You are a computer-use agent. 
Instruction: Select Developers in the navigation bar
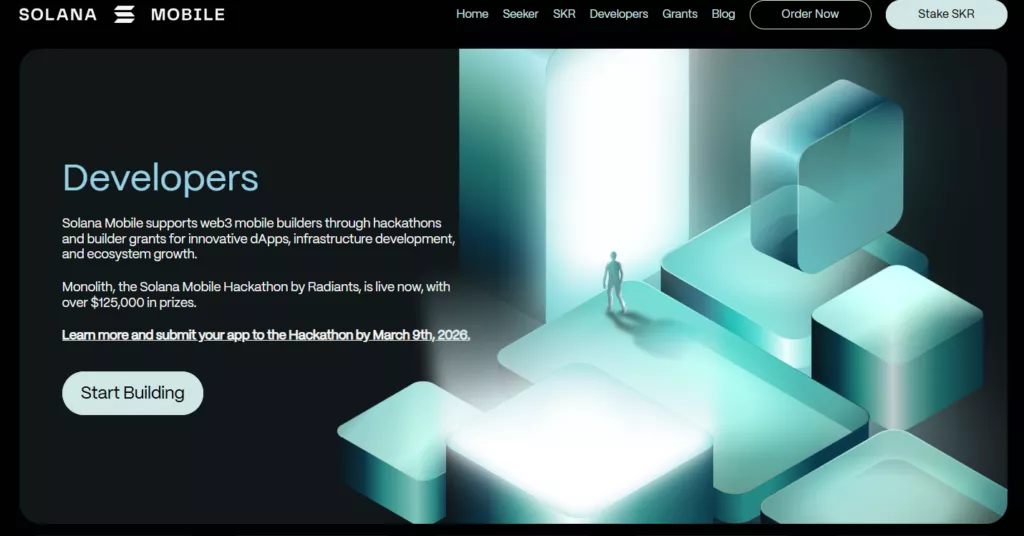pos(618,14)
